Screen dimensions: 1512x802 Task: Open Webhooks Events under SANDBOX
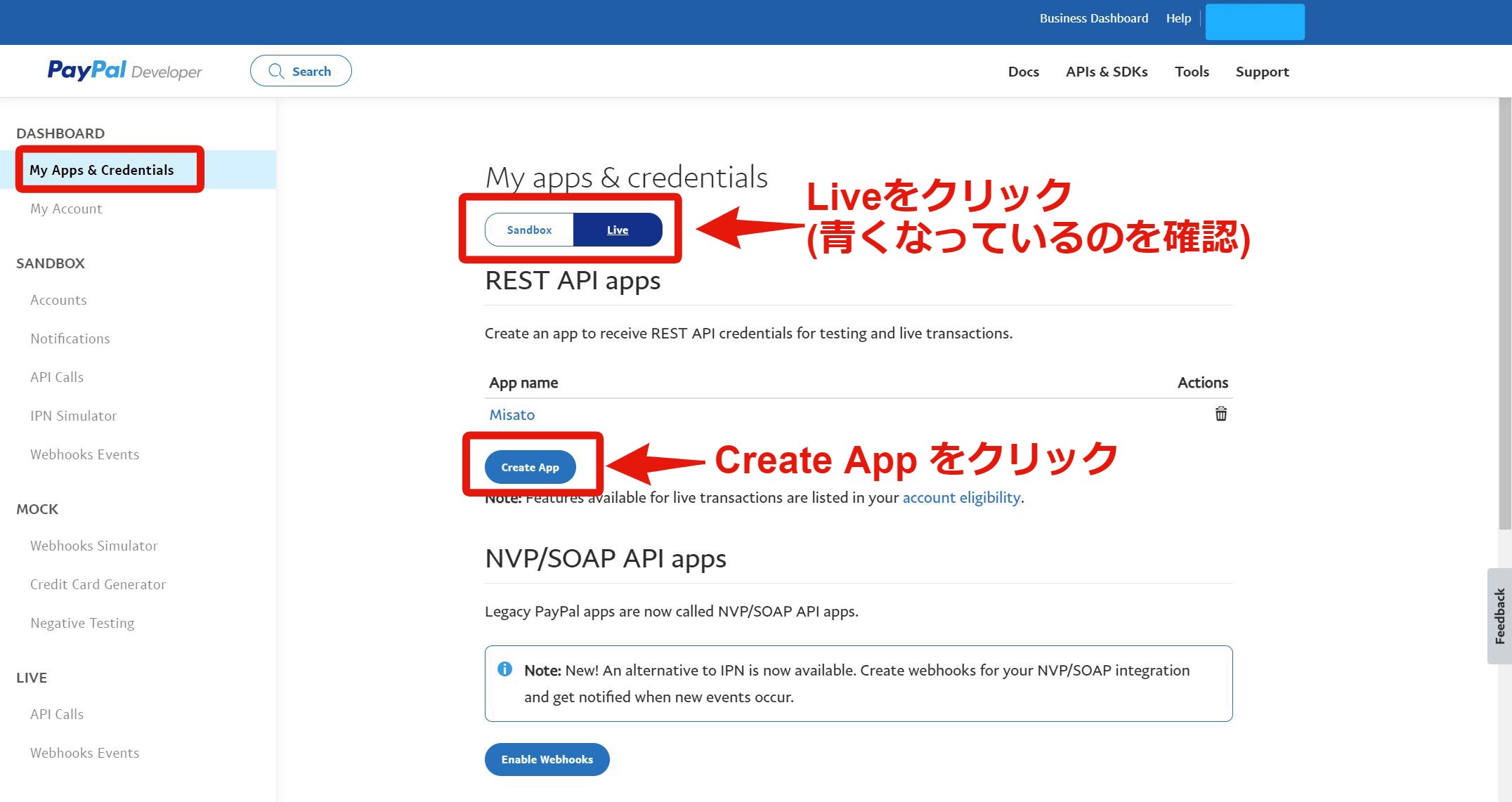[x=85, y=454]
